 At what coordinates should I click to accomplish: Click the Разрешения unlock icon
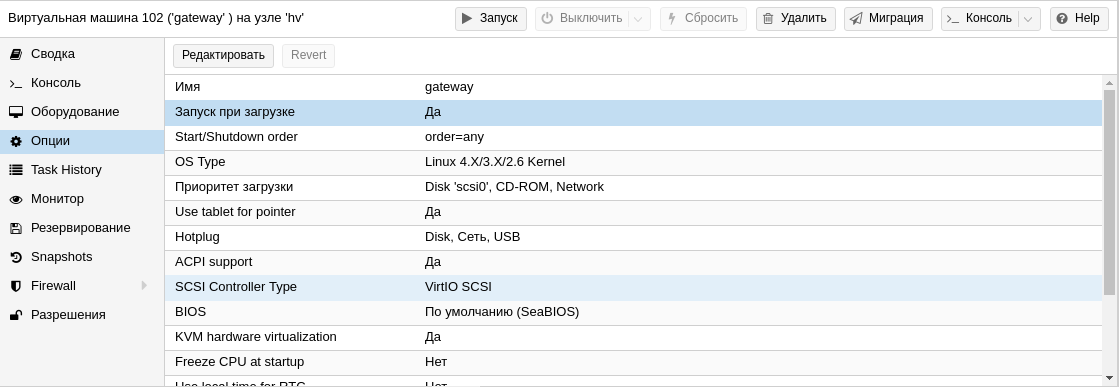click(x=16, y=315)
